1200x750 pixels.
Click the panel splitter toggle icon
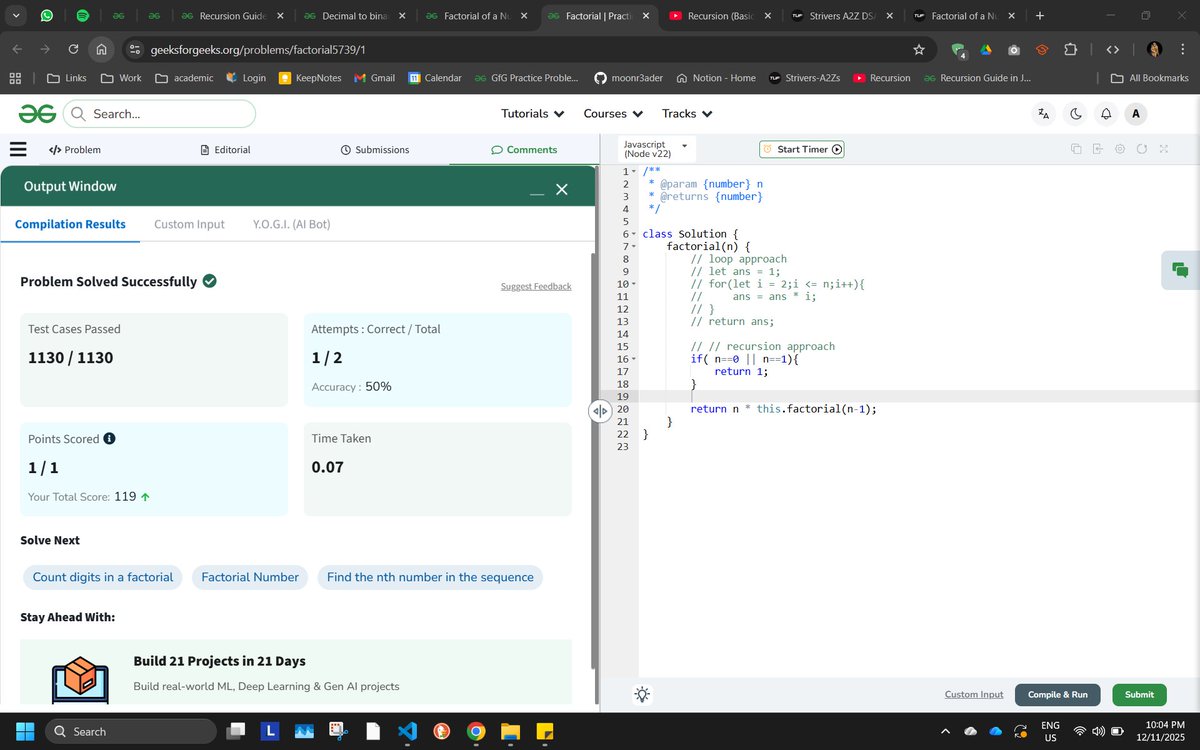[x=599, y=411]
